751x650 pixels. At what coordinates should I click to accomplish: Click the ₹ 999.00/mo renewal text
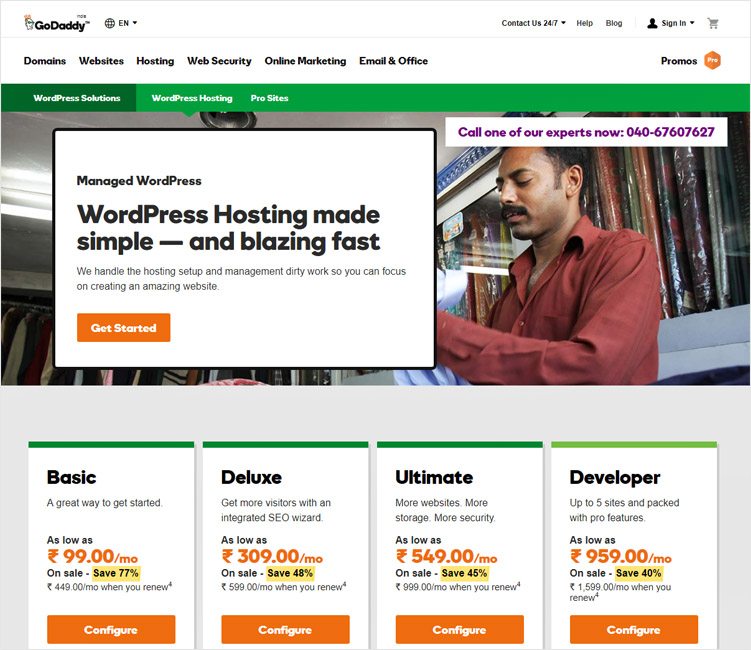pyautogui.click(x=458, y=587)
